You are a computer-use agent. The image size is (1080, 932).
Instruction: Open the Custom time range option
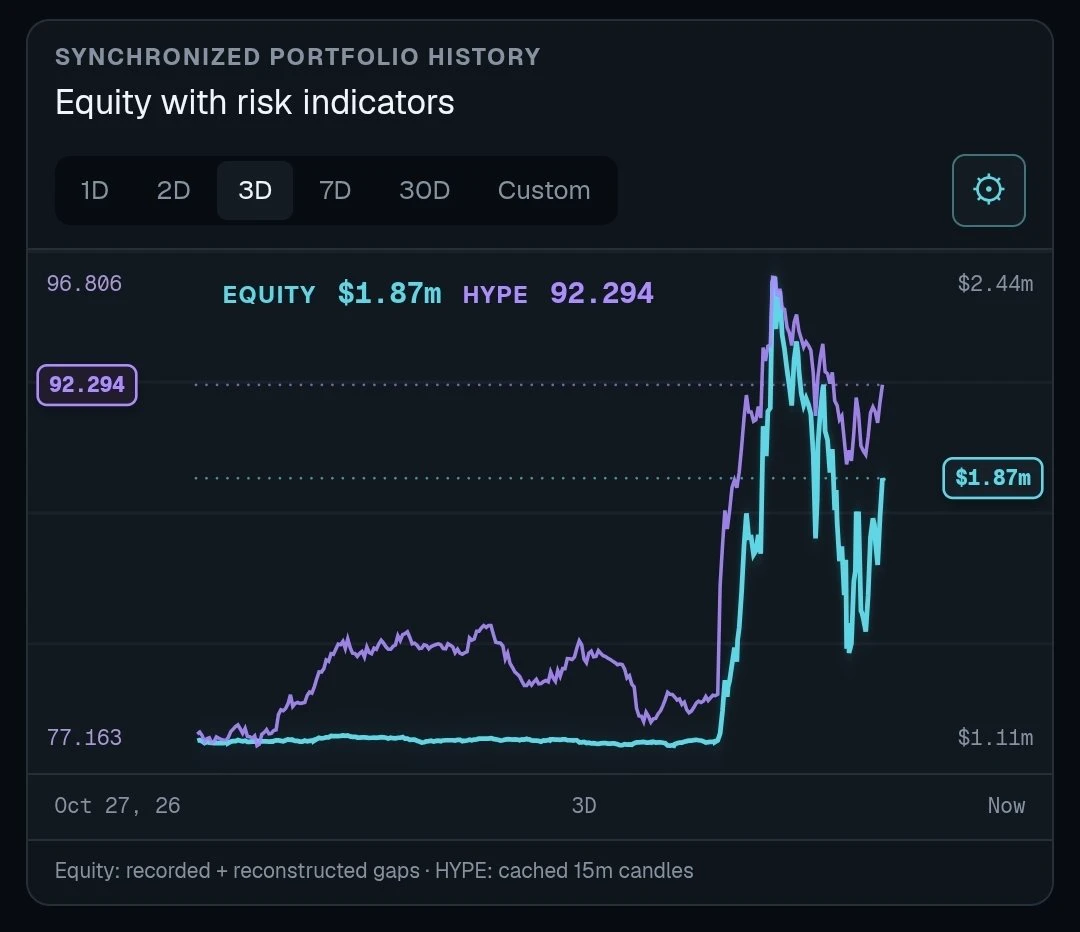pos(544,190)
